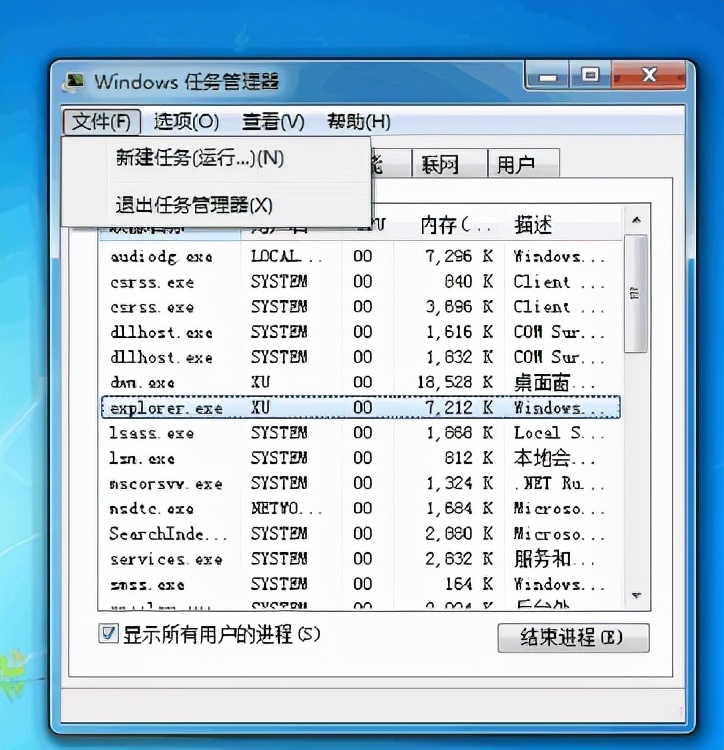Click the .NET Ru... description cell

point(559,484)
